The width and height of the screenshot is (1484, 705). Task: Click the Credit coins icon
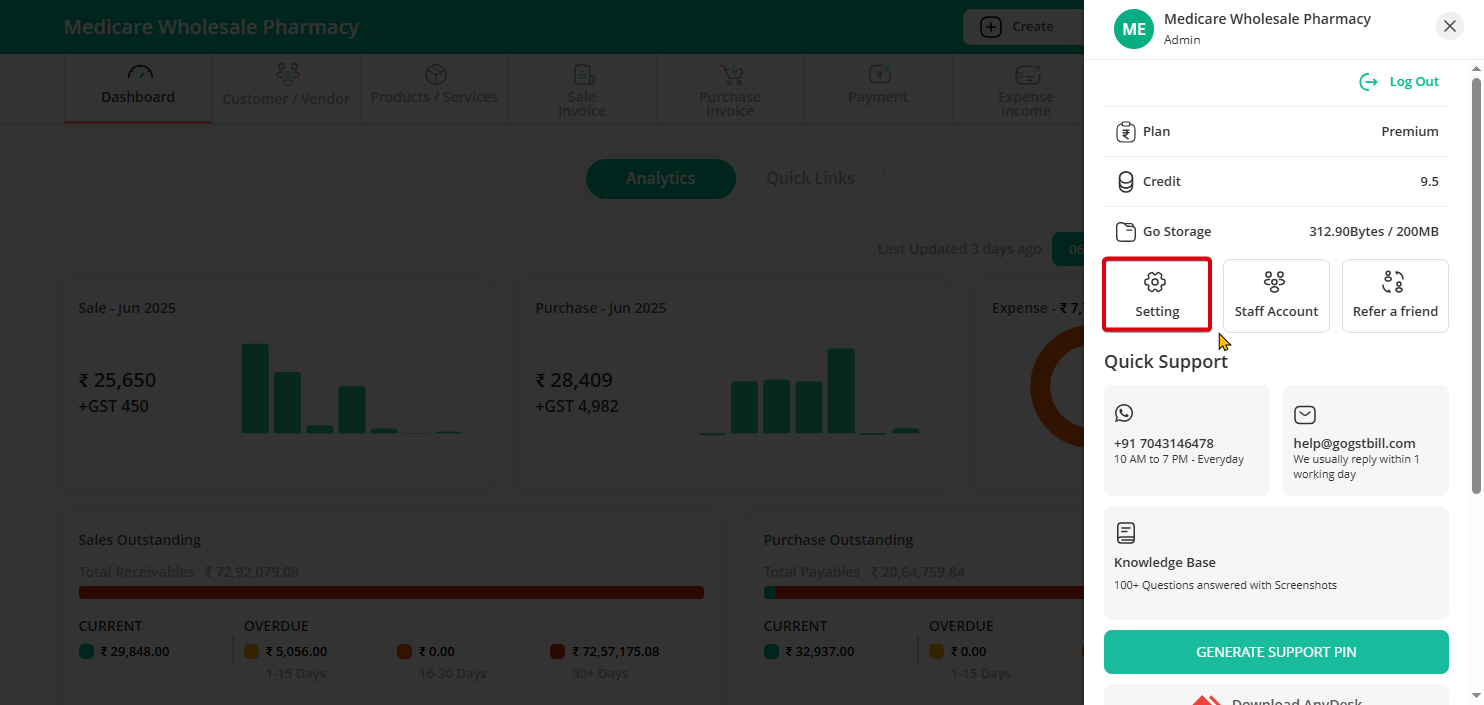(x=1125, y=181)
